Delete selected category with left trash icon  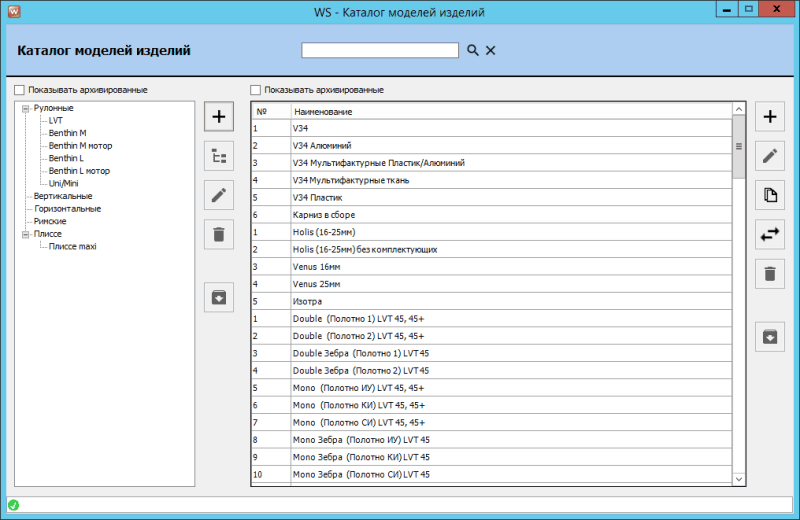[x=219, y=235]
